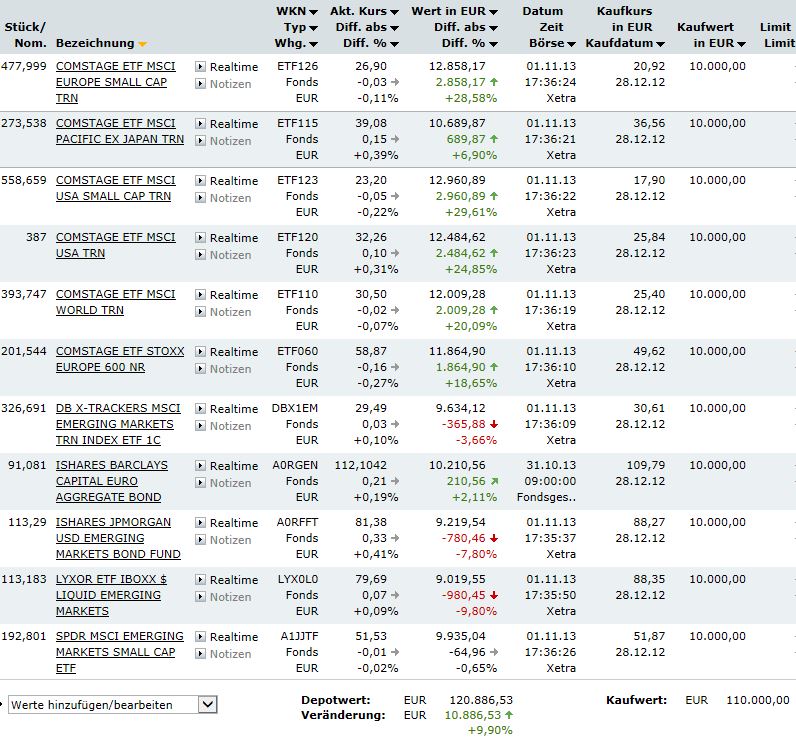Screen dimensions: 796x746
Task: Sort by Typ column arrow
Action: (x=314, y=28)
